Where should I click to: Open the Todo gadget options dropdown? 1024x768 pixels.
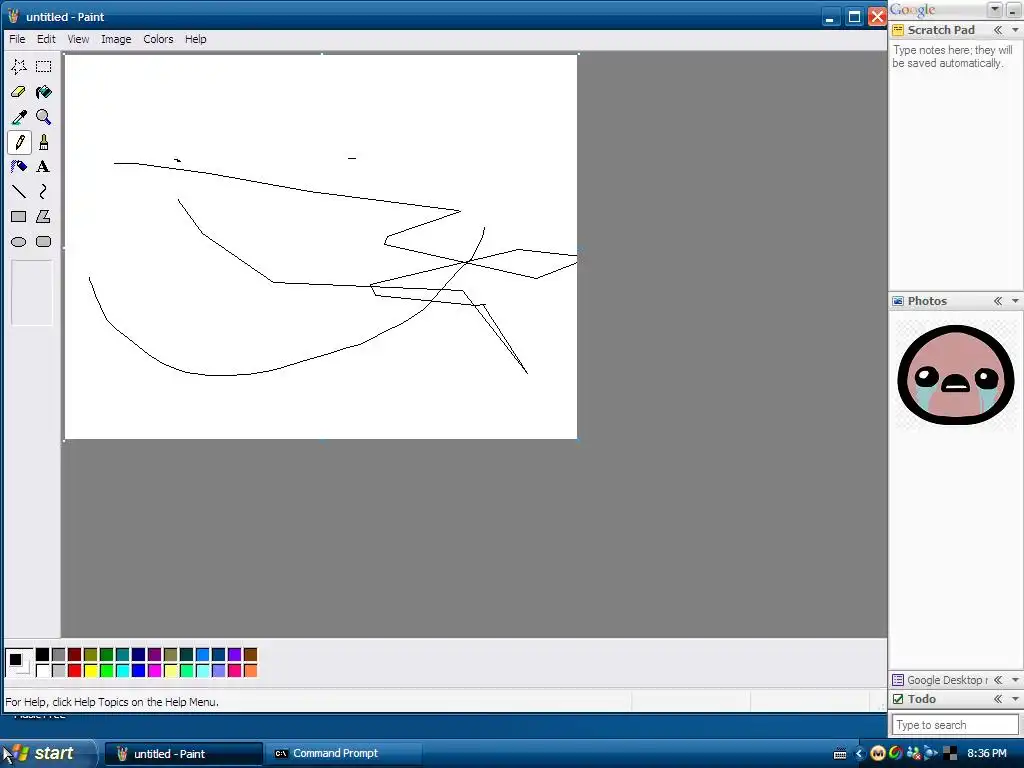pyautogui.click(x=1015, y=699)
